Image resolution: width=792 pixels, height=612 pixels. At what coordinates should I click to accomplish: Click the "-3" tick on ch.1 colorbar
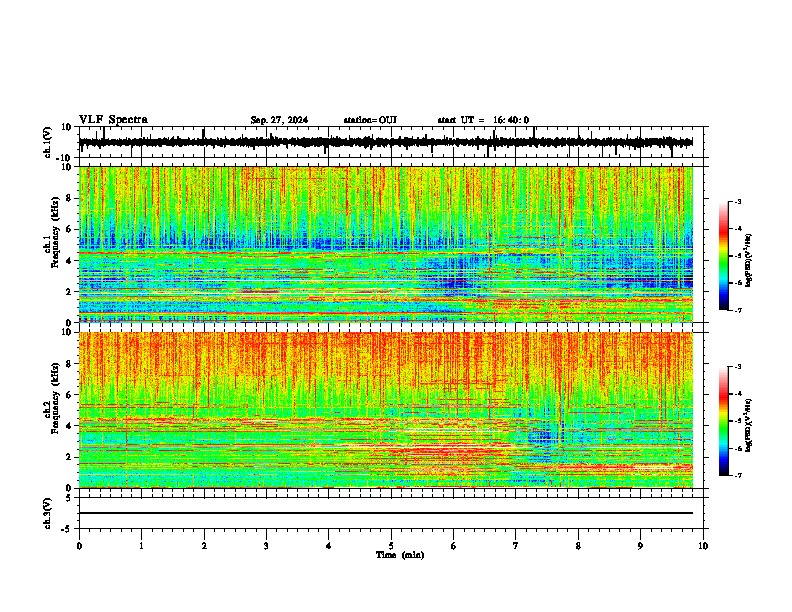click(x=738, y=202)
